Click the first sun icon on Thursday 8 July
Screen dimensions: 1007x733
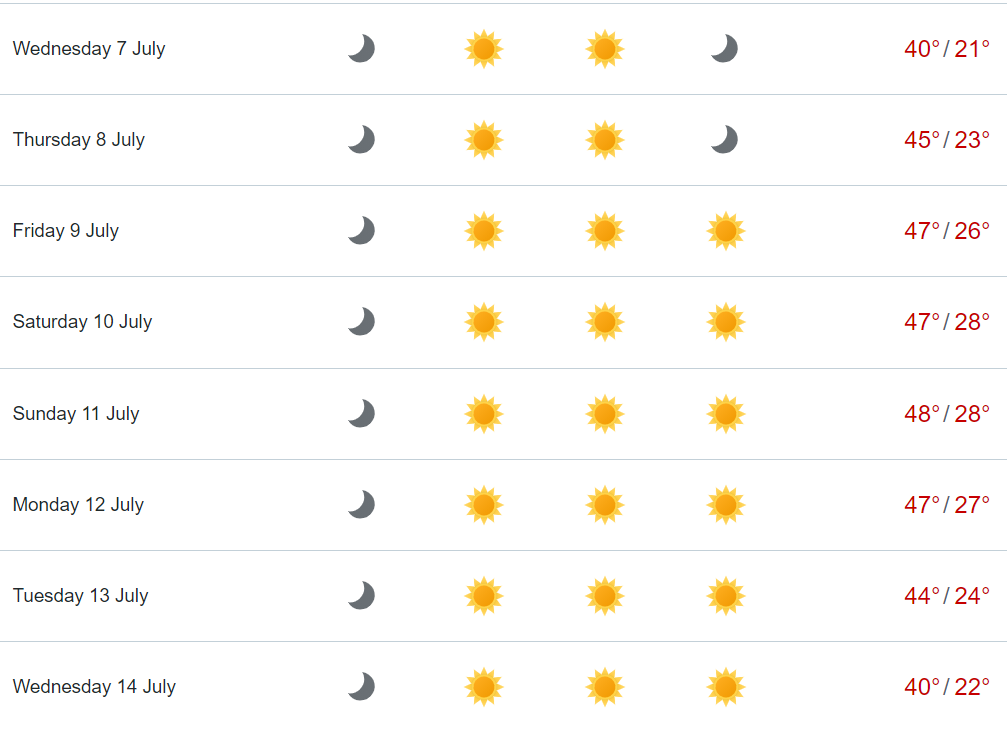tap(484, 139)
